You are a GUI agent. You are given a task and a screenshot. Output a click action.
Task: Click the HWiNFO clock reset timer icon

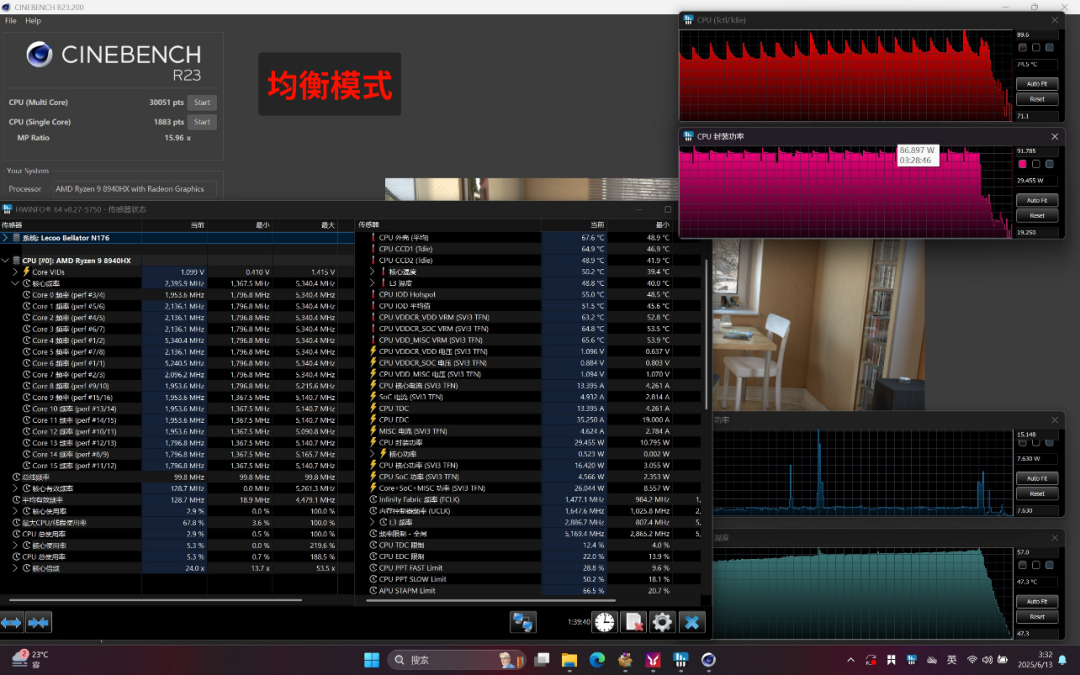pos(604,622)
